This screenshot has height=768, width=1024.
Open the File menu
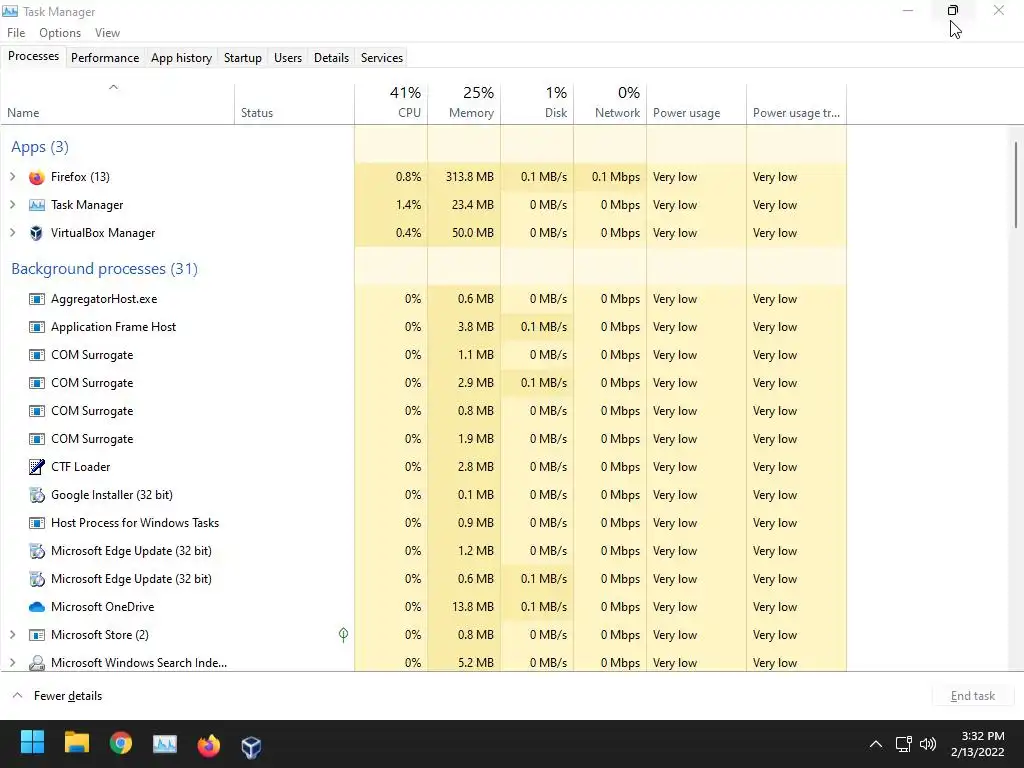pyautogui.click(x=16, y=33)
